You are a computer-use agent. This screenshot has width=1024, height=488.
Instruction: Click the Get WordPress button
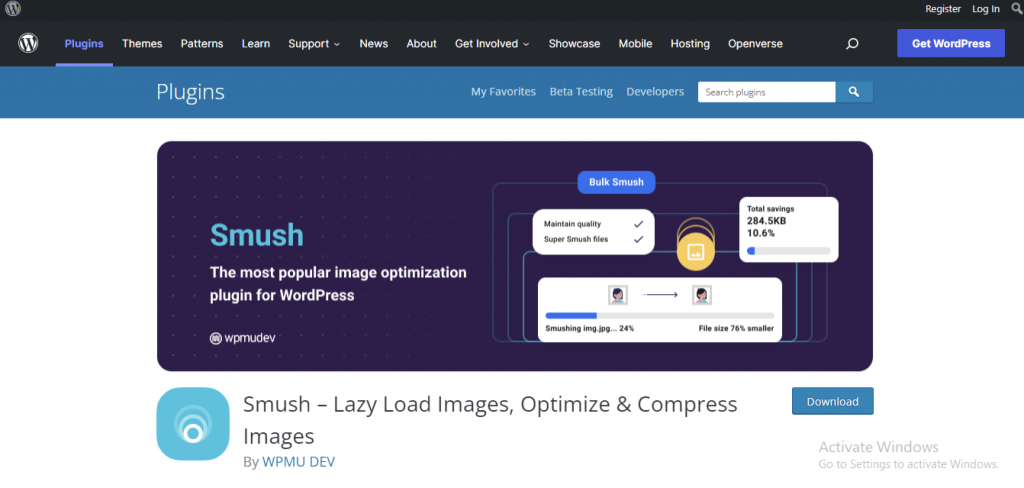click(951, 43)
